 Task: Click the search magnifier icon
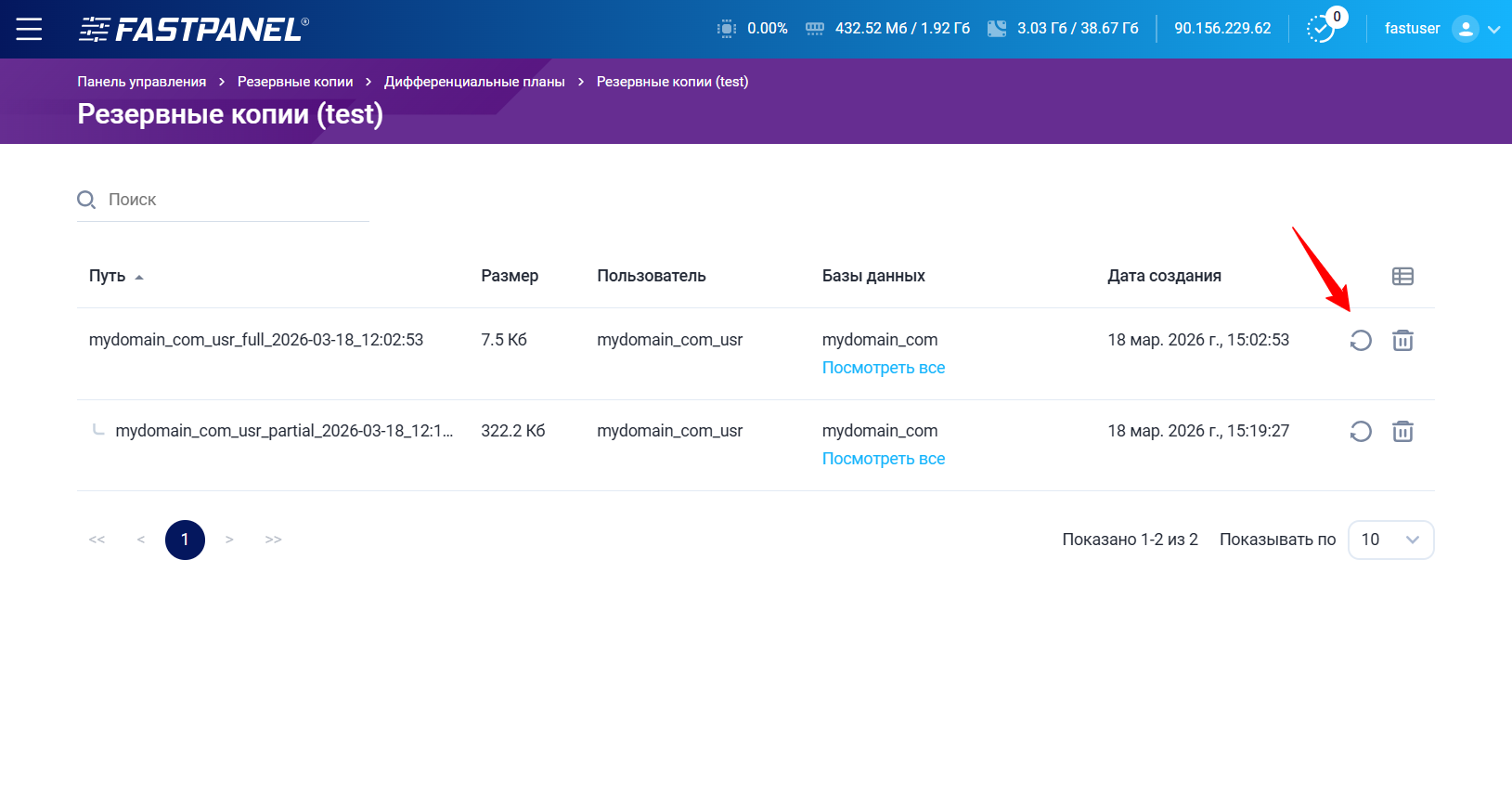[x=86, y=200]
